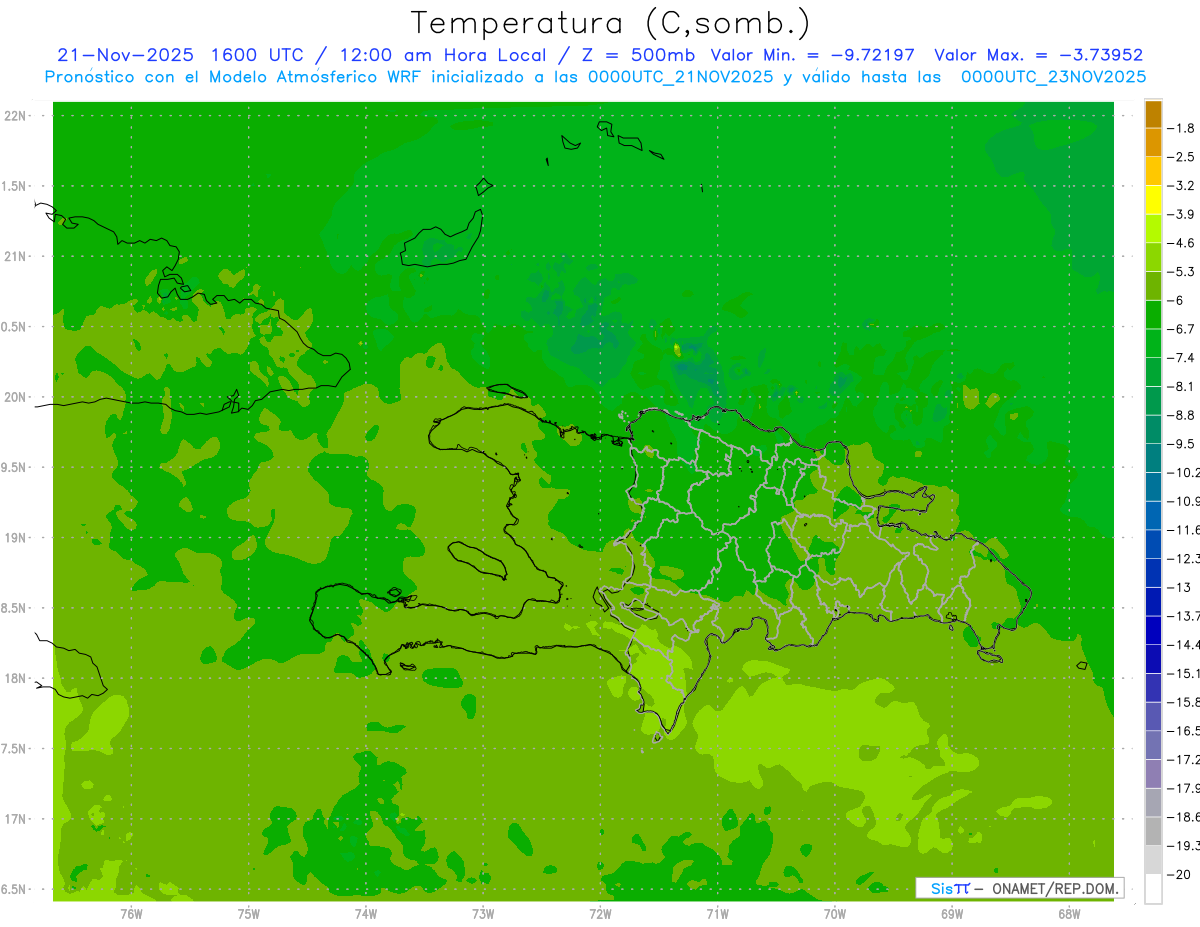The width and height of the screenshot is (1200, 927).
Task: Click the '72W' longitude label
Action: tap(600, 914)
